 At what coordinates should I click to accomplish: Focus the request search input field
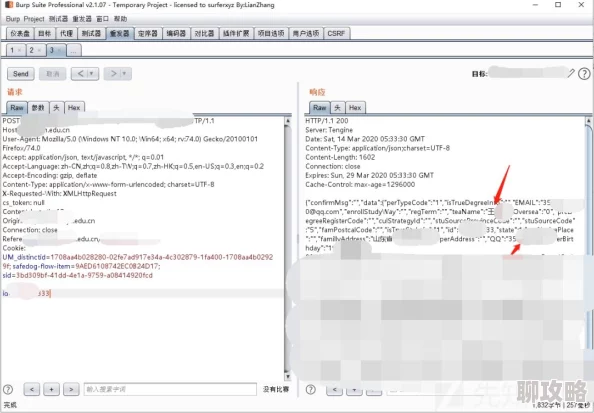coord(170,389)
